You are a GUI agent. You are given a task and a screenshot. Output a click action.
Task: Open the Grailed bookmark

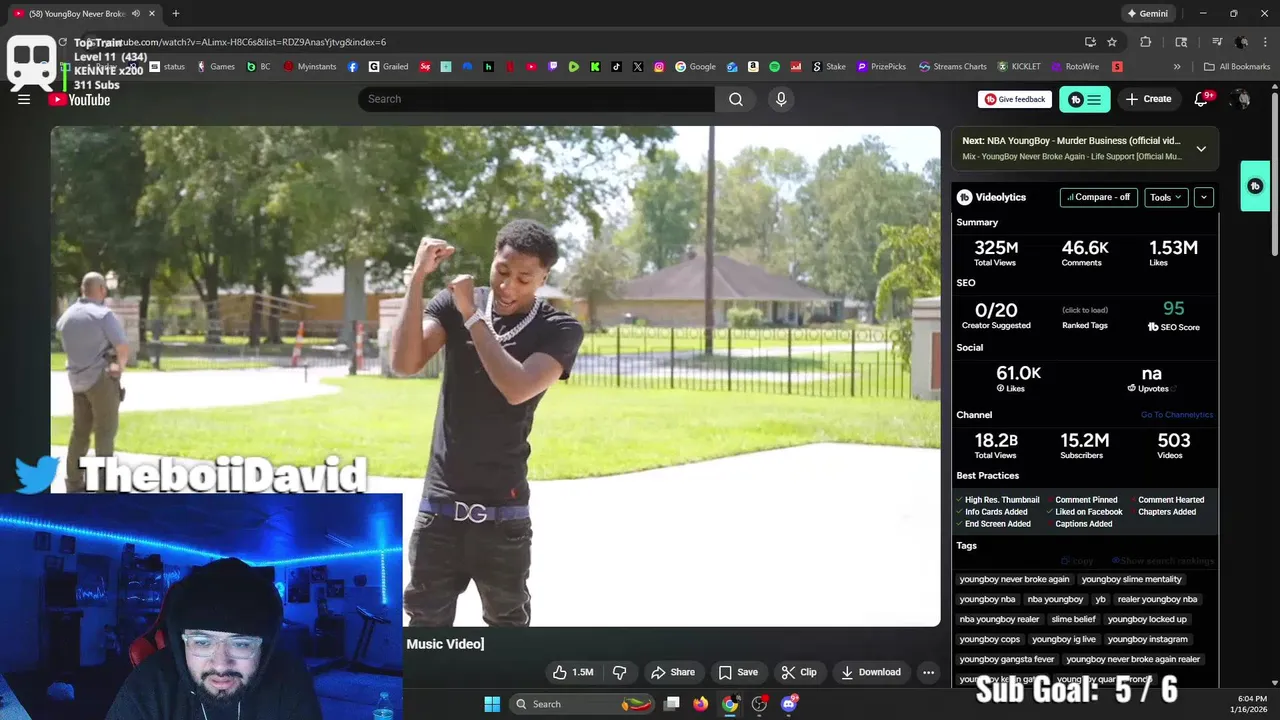coord(388,67)
